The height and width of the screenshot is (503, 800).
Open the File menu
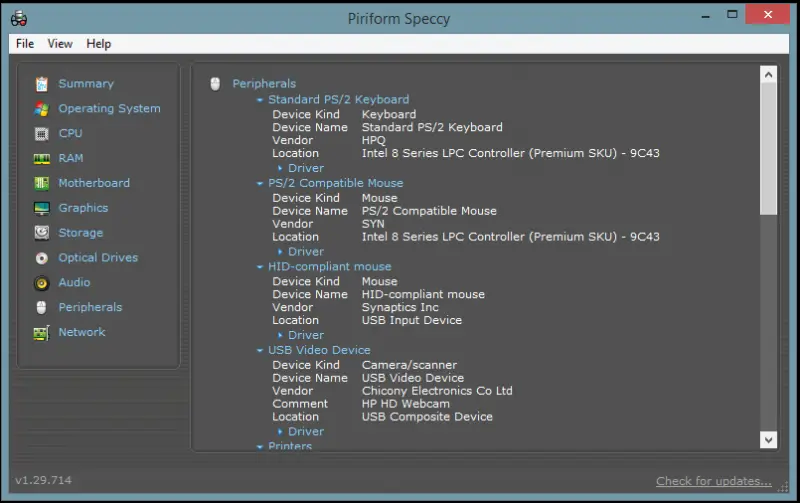point(24,44)
